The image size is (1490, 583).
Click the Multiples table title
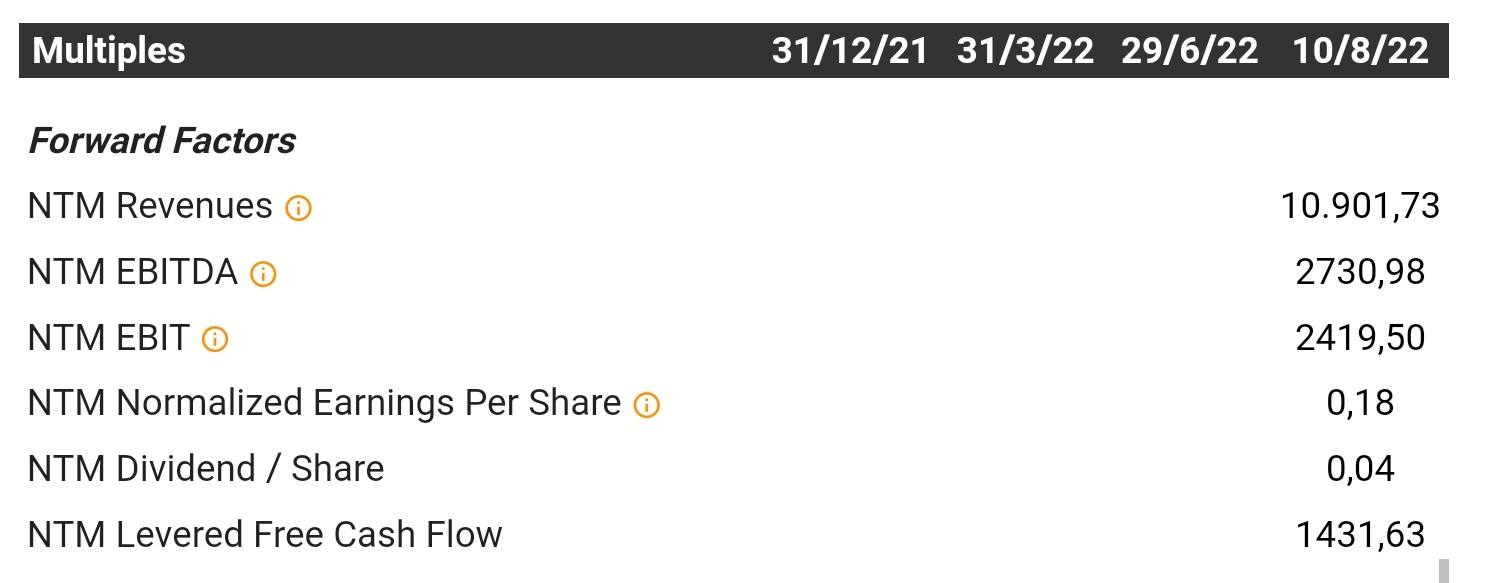(x=109, y=51)
